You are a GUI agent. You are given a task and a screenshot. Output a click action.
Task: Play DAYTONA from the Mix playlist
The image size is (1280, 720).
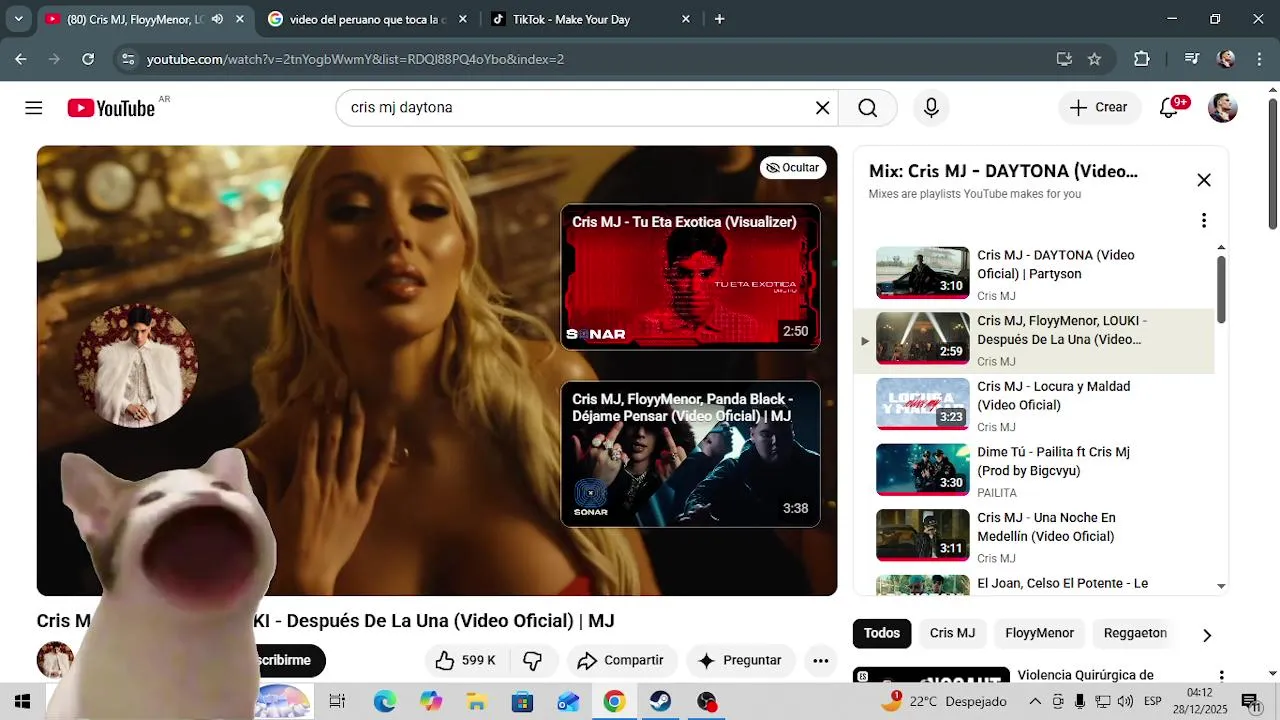(1035, 275)
